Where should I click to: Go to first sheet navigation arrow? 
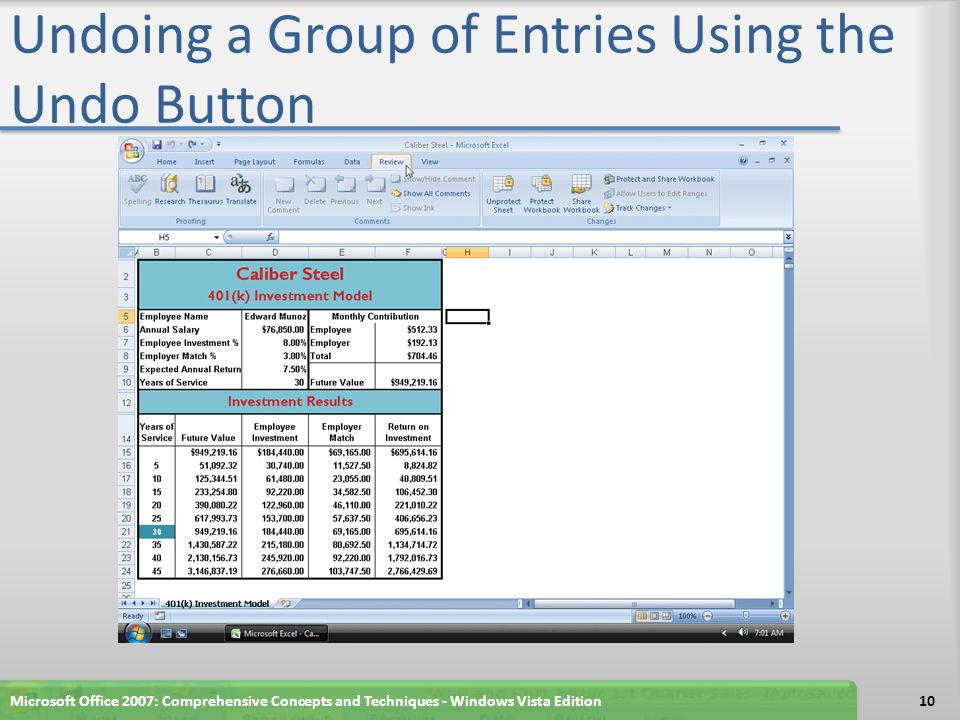[124, 604]
